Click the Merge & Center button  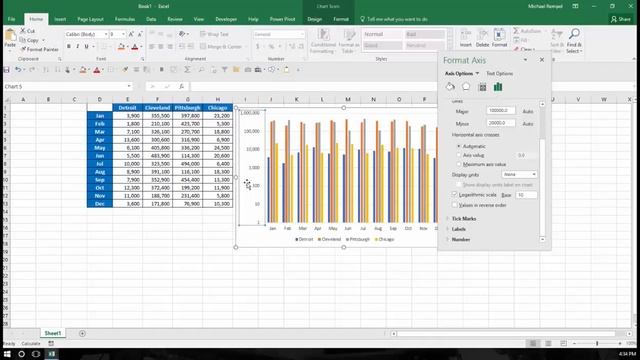[222, 47]
